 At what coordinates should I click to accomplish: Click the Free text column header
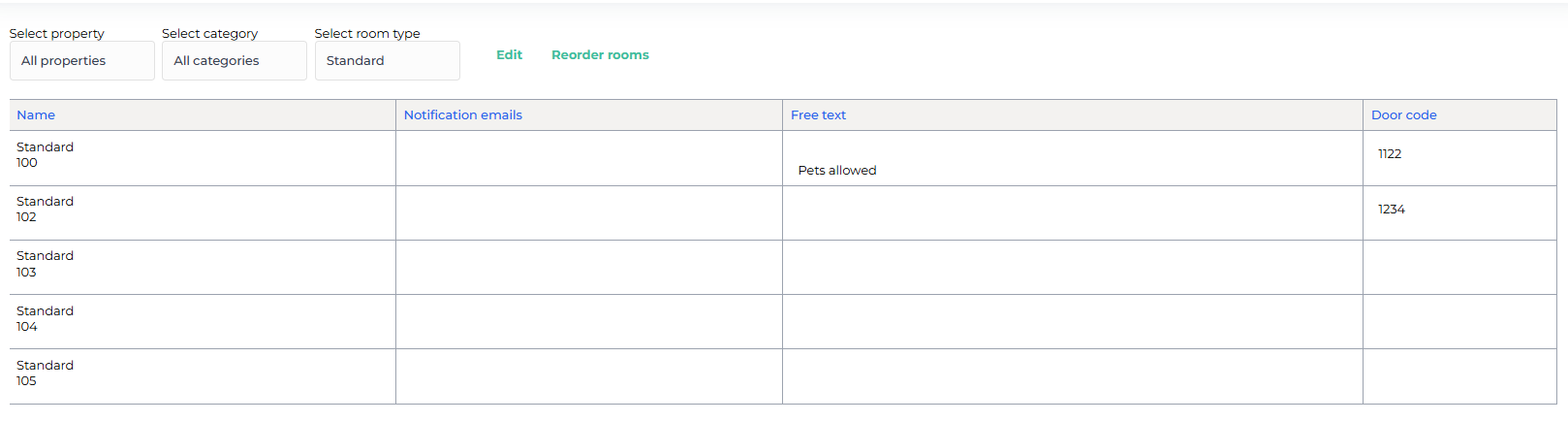818,114
